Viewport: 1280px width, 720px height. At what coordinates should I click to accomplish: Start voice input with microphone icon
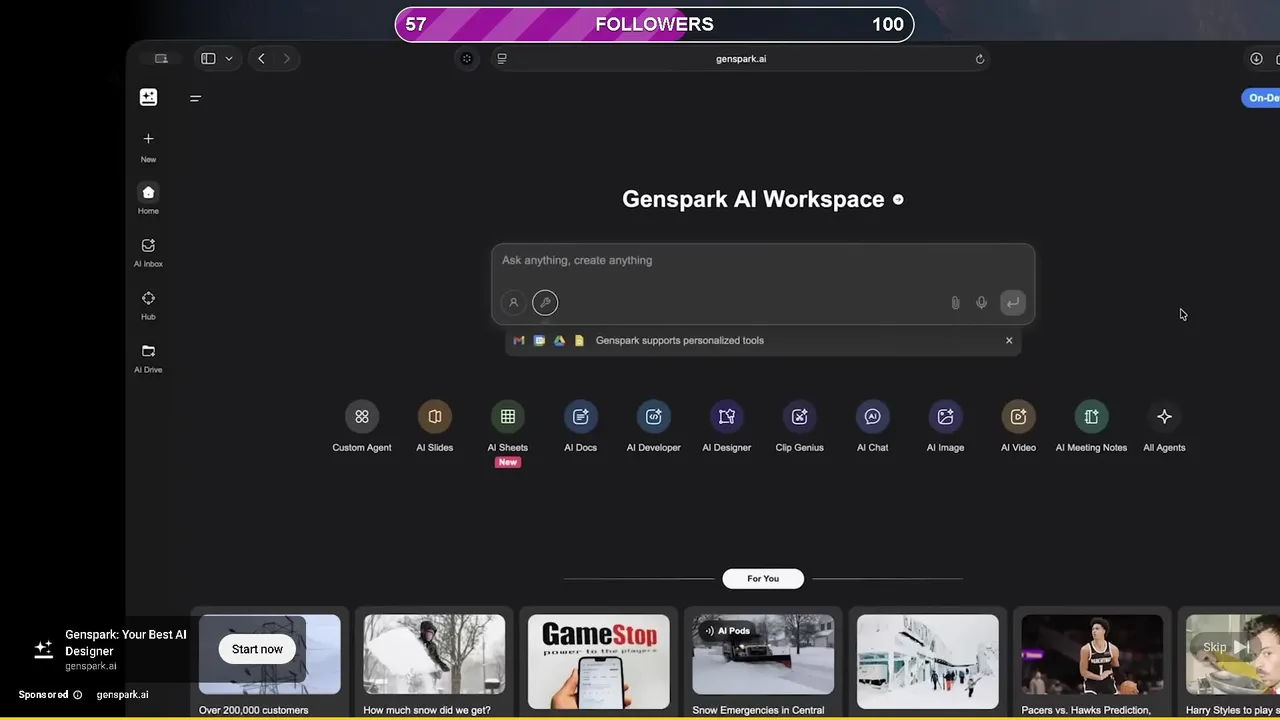click(982, 303)
